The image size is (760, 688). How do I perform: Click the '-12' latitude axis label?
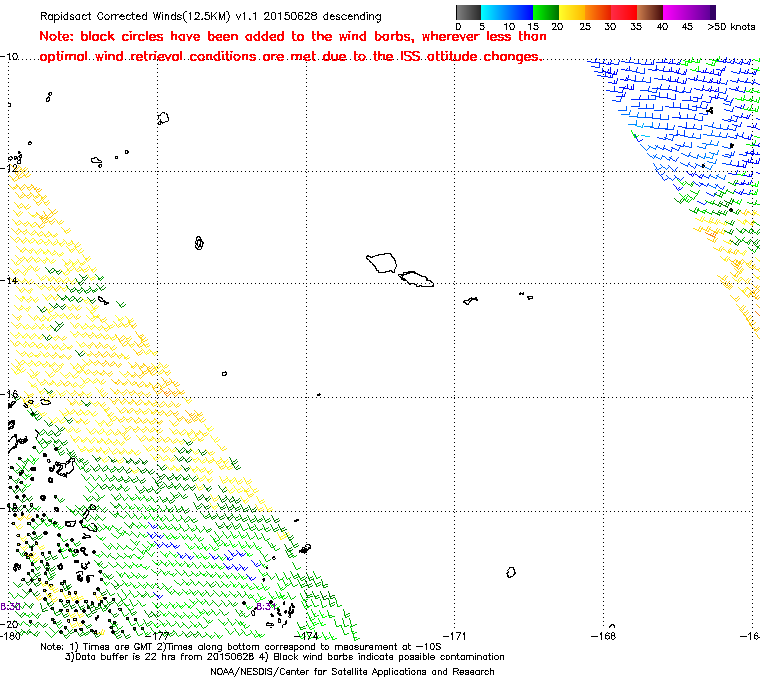click(10, 168)
